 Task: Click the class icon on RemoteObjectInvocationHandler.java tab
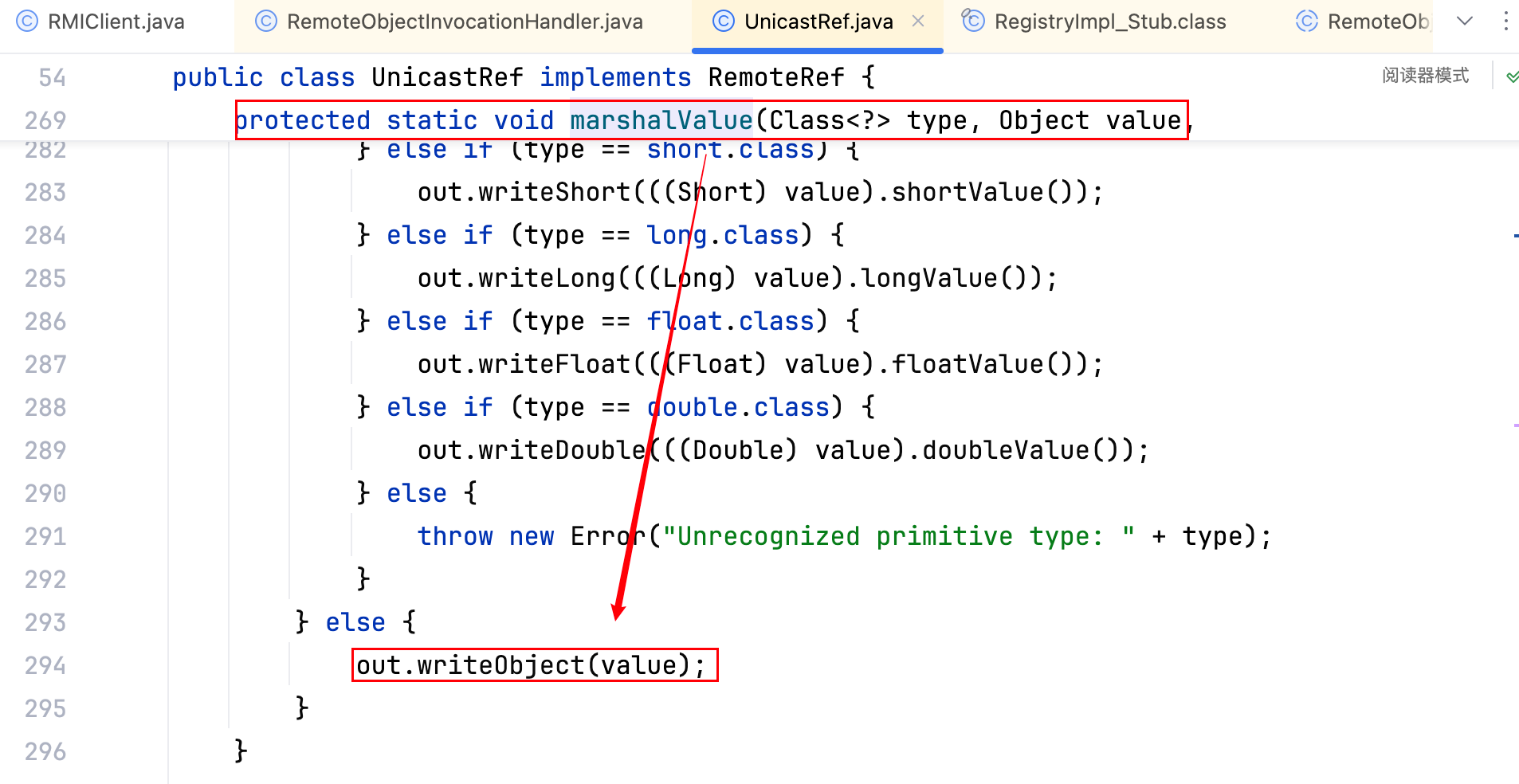(265, 22)
